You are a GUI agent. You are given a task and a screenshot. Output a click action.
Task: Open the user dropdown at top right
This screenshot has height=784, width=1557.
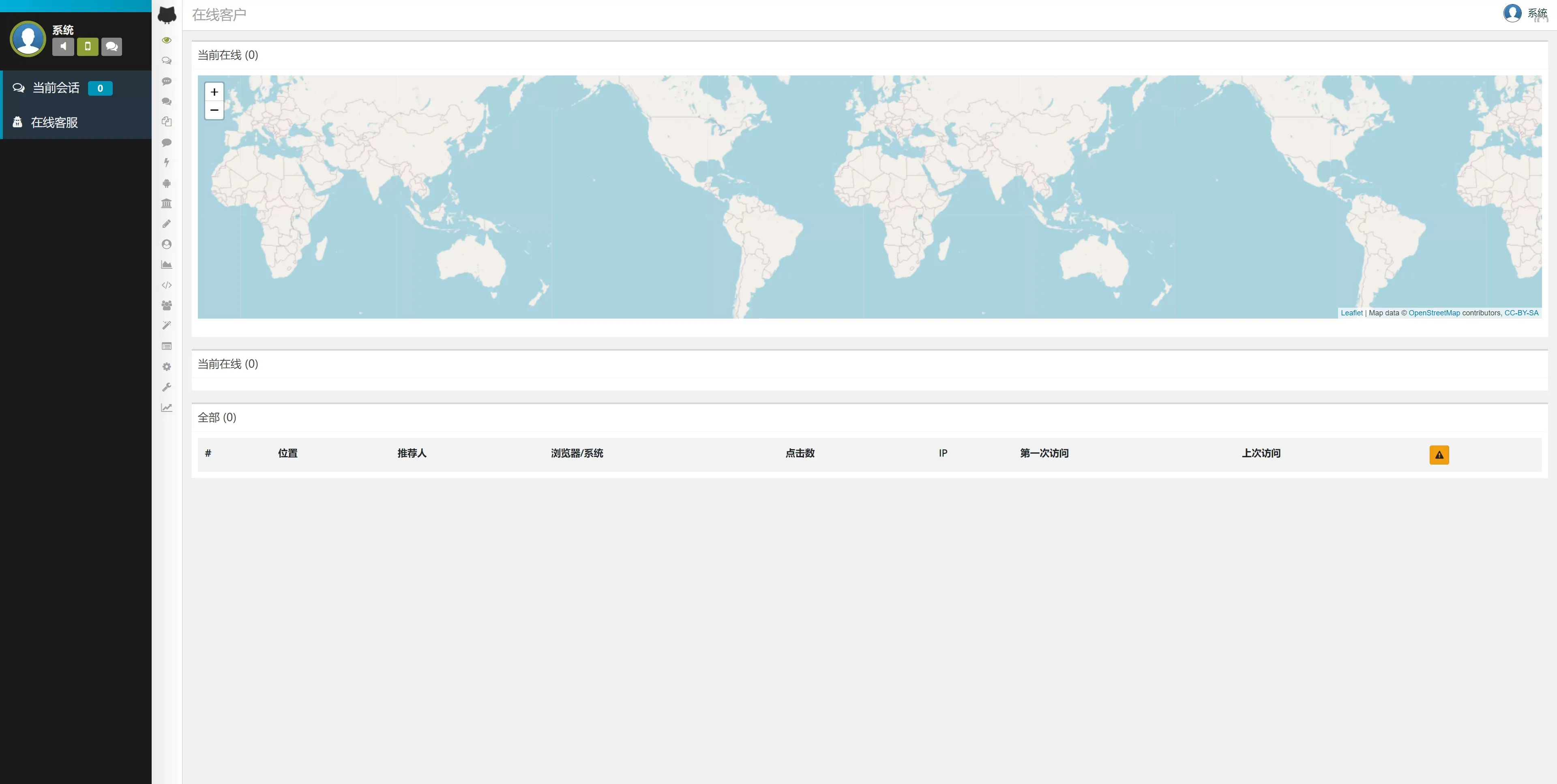pos(1525,13)
